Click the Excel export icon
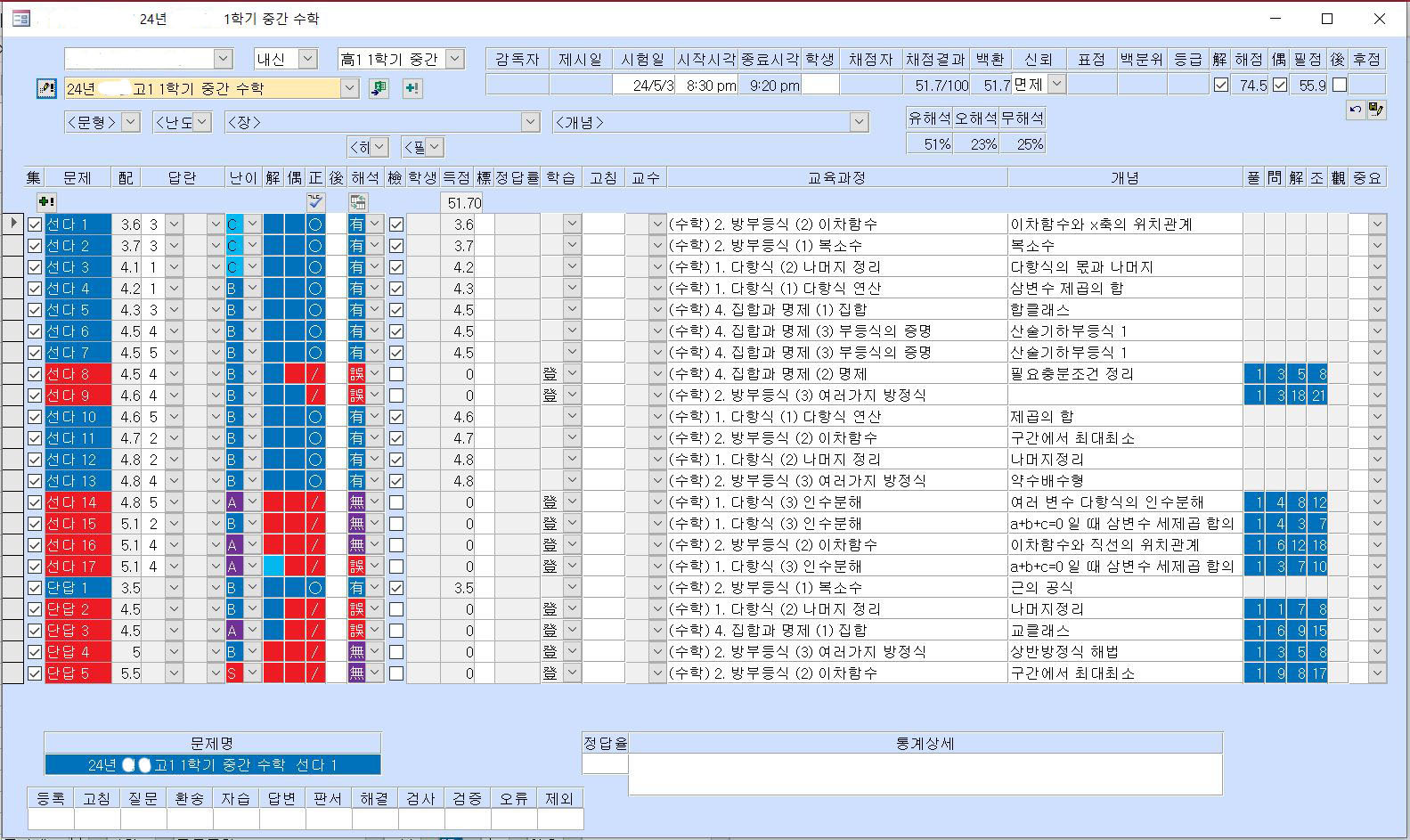This screenshot has height=840, width=1410. point(379,88)
